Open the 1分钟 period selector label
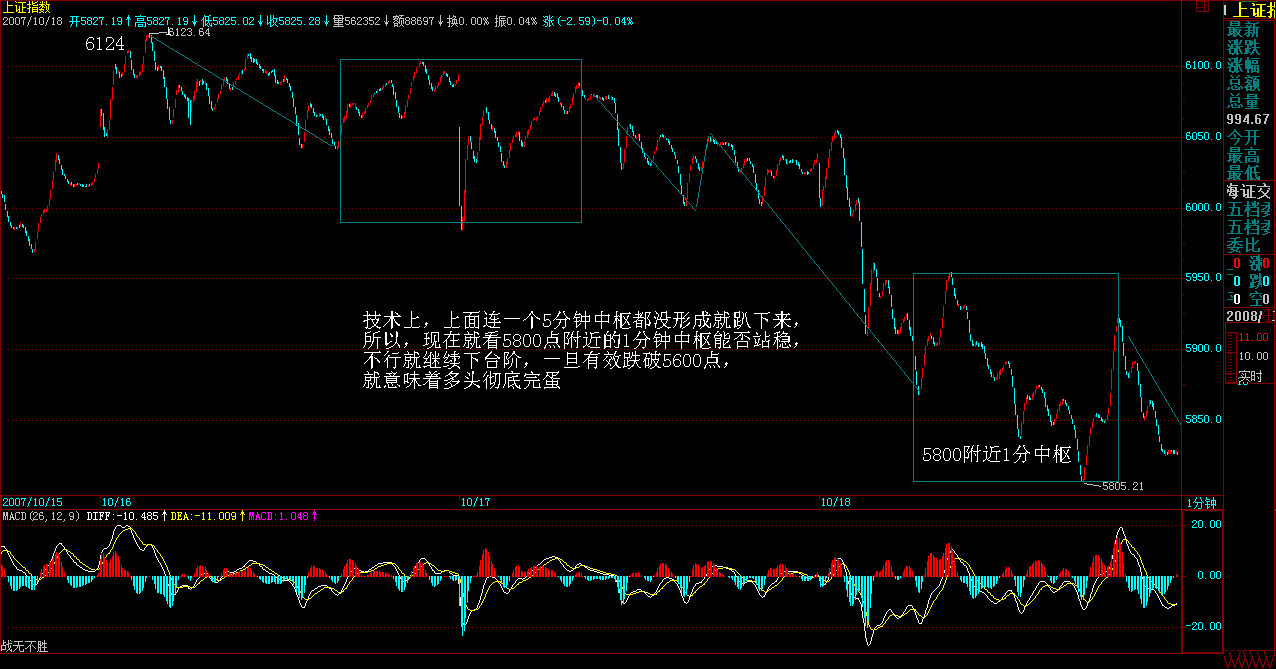Screen dimensions: 1276x669 [1201, 502]
